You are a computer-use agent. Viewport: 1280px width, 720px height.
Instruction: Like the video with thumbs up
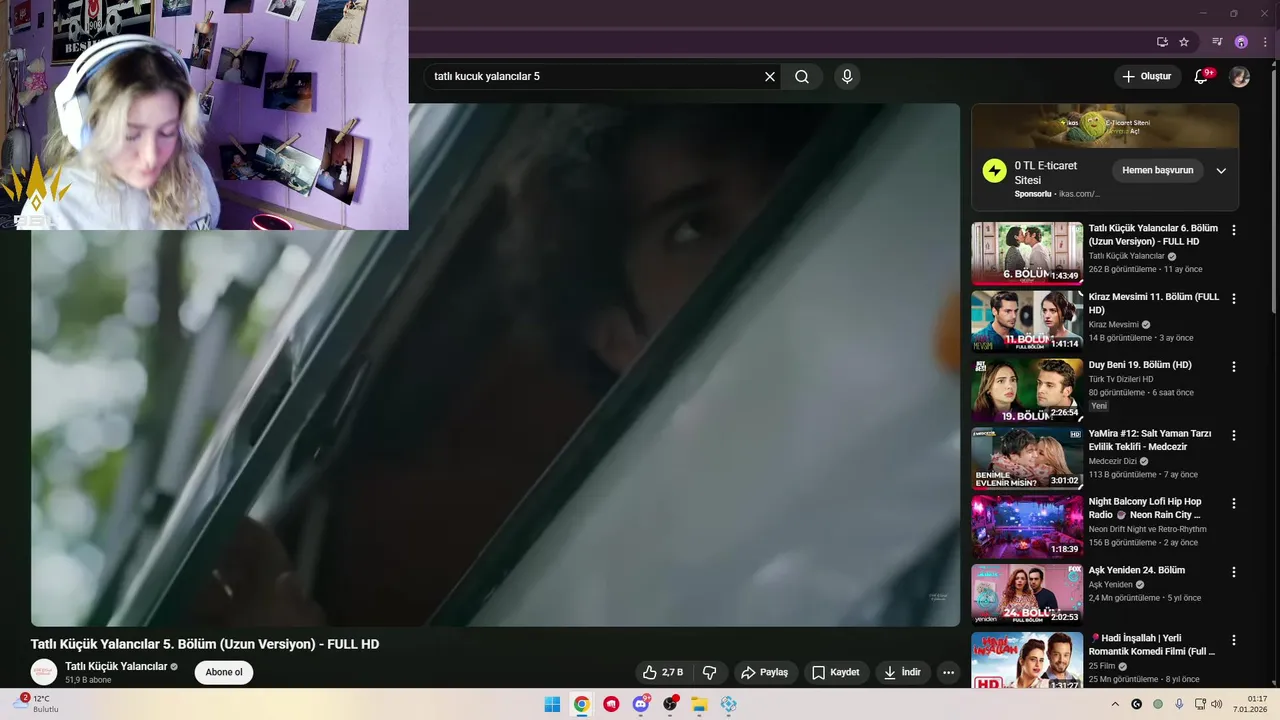tap(663, 672)
